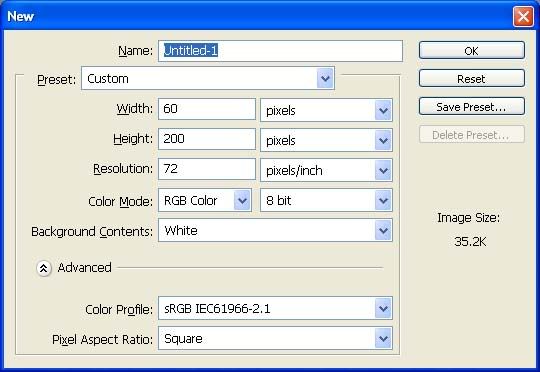The image size is (540, 372).
Task: Click the Delete Preset button
Action: pyautogui.click(x=472, y=134)
